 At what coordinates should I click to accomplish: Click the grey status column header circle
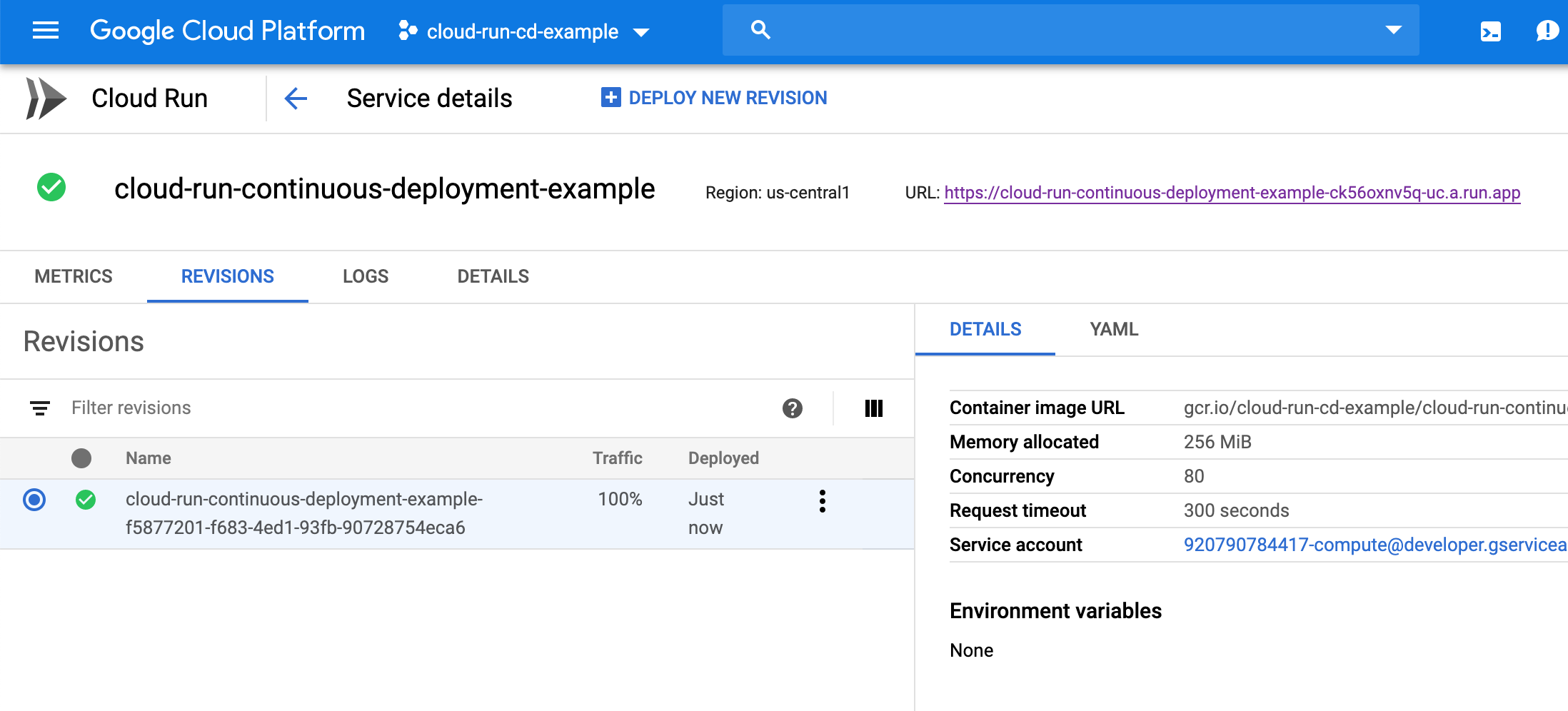pos(81,458)
